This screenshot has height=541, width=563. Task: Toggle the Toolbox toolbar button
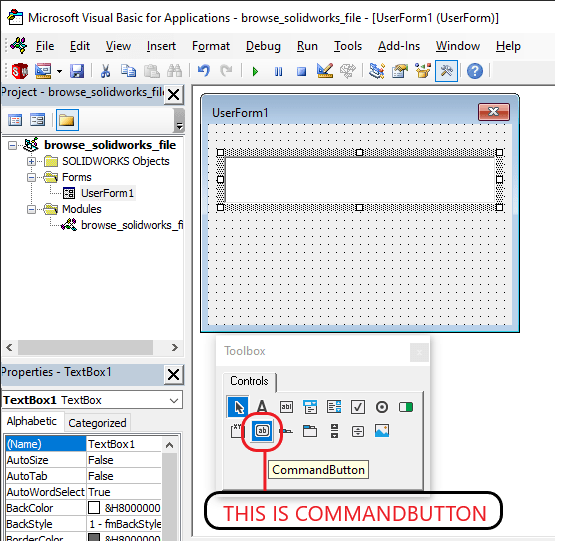click(x=446, y=71)
